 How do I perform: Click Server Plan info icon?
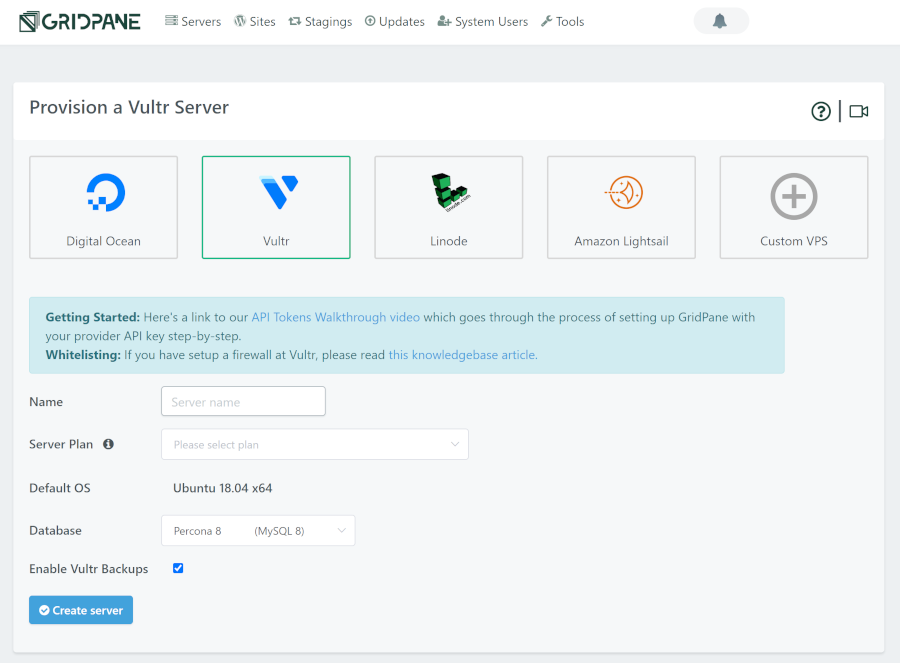(108, 444)
